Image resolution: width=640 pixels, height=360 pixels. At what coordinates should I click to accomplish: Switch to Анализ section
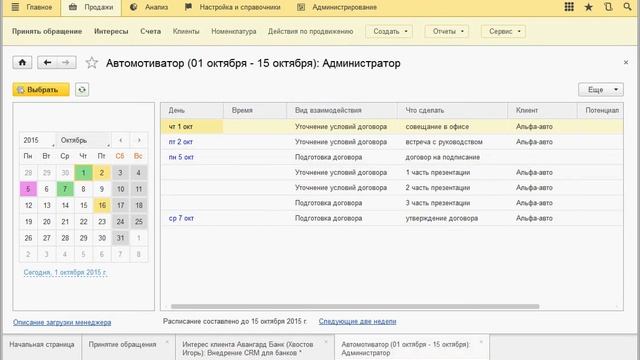tap(149, 7)
